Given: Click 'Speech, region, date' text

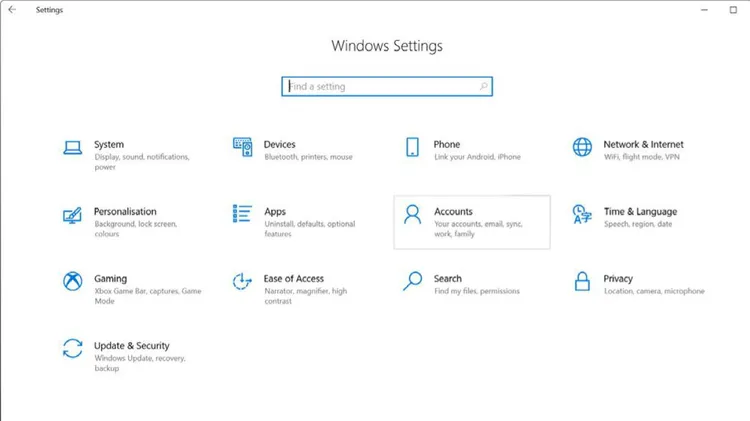Looking at the screenshot, I should 638,224.
